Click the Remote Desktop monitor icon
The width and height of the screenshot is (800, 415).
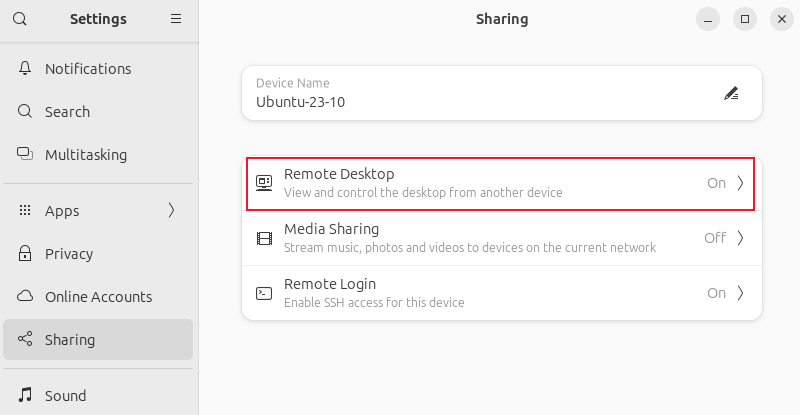pyautogui.click(x=264, y=183)
